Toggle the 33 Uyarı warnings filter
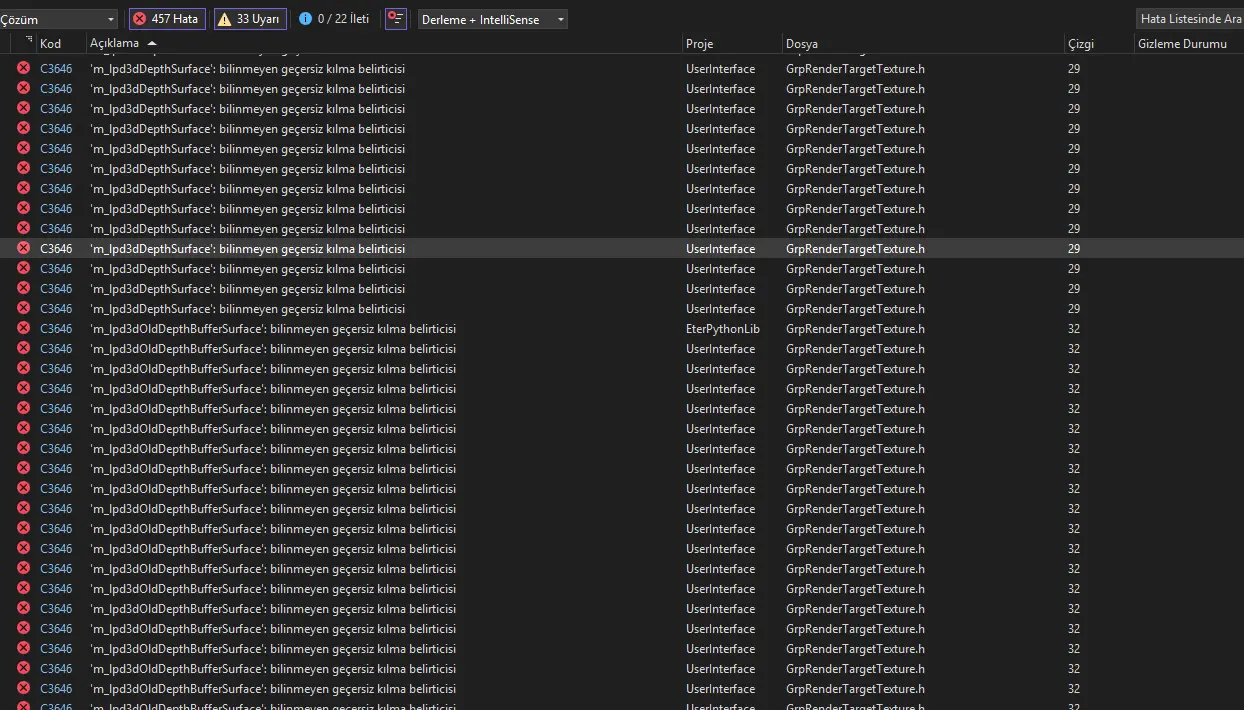 coord(250,19)
